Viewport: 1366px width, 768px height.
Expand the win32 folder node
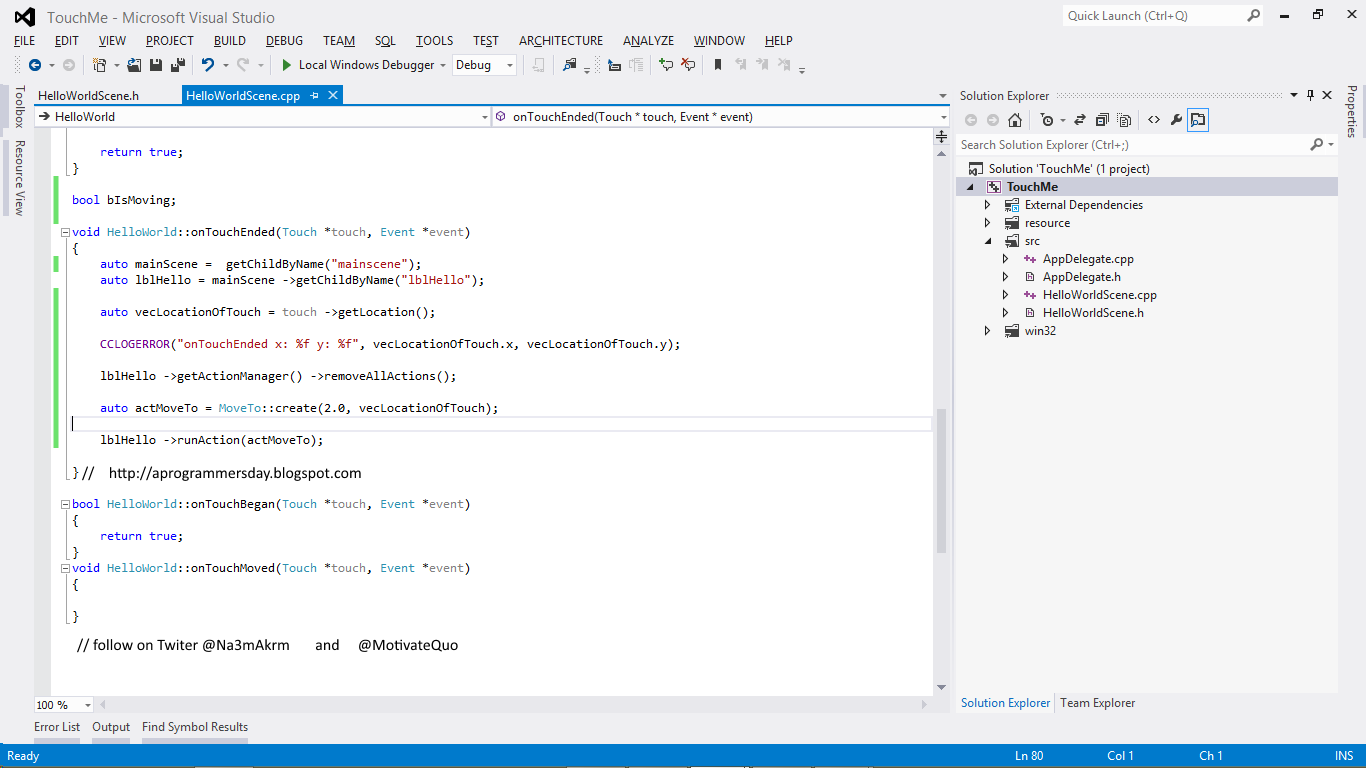[988, 331]
